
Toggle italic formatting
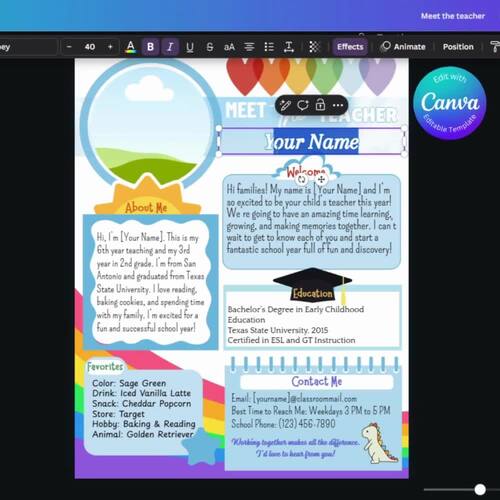(x=170, y=47)
